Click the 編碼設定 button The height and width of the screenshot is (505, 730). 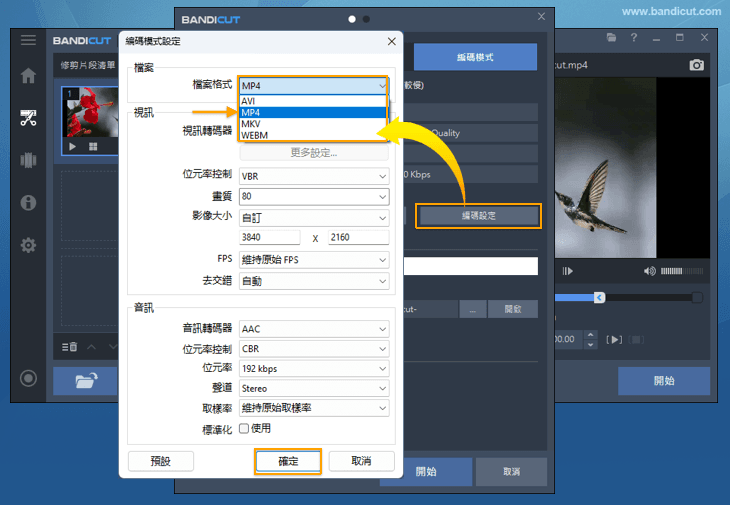(x=478, y=215)
